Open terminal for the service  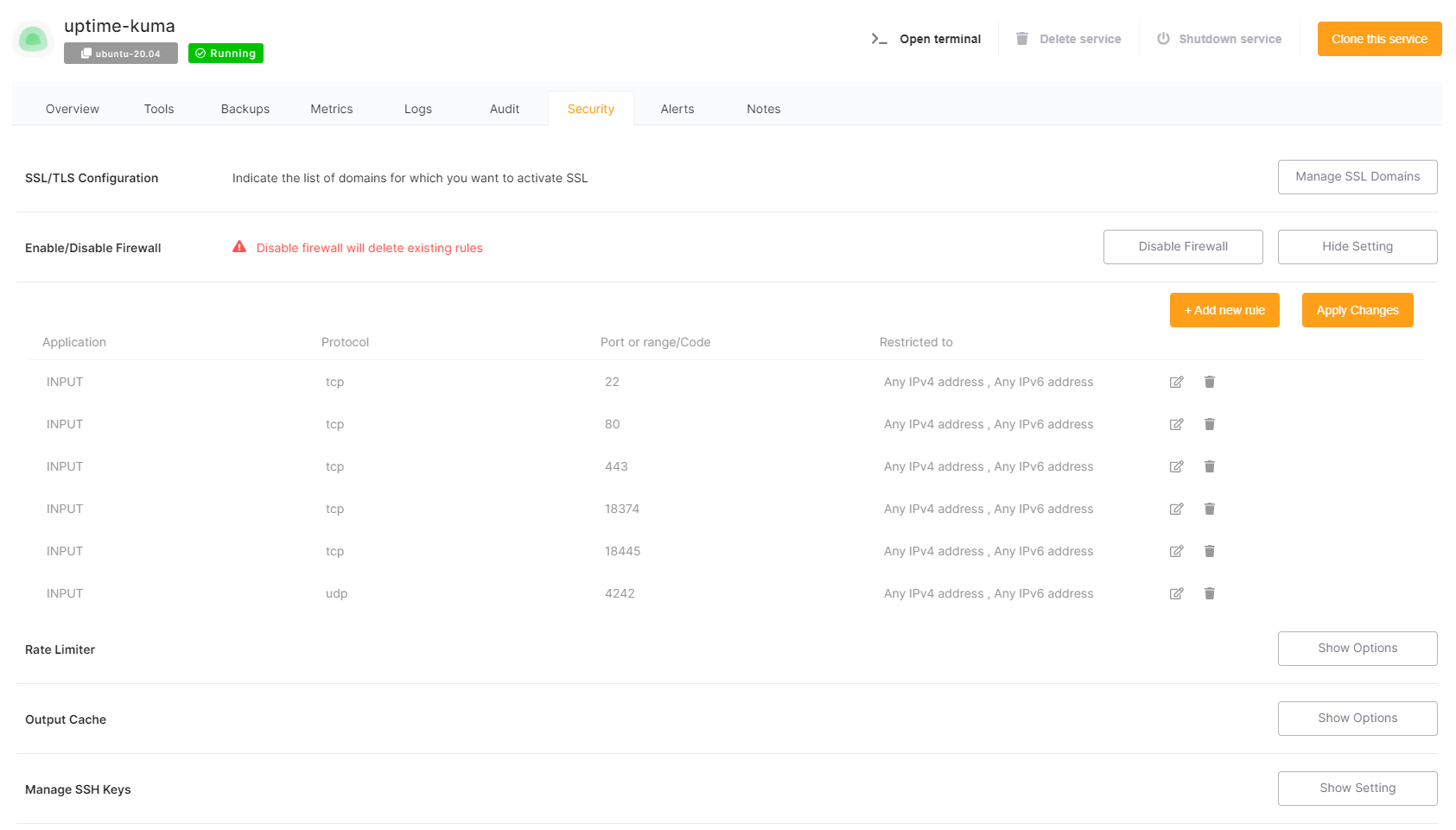tap(926, 39)
